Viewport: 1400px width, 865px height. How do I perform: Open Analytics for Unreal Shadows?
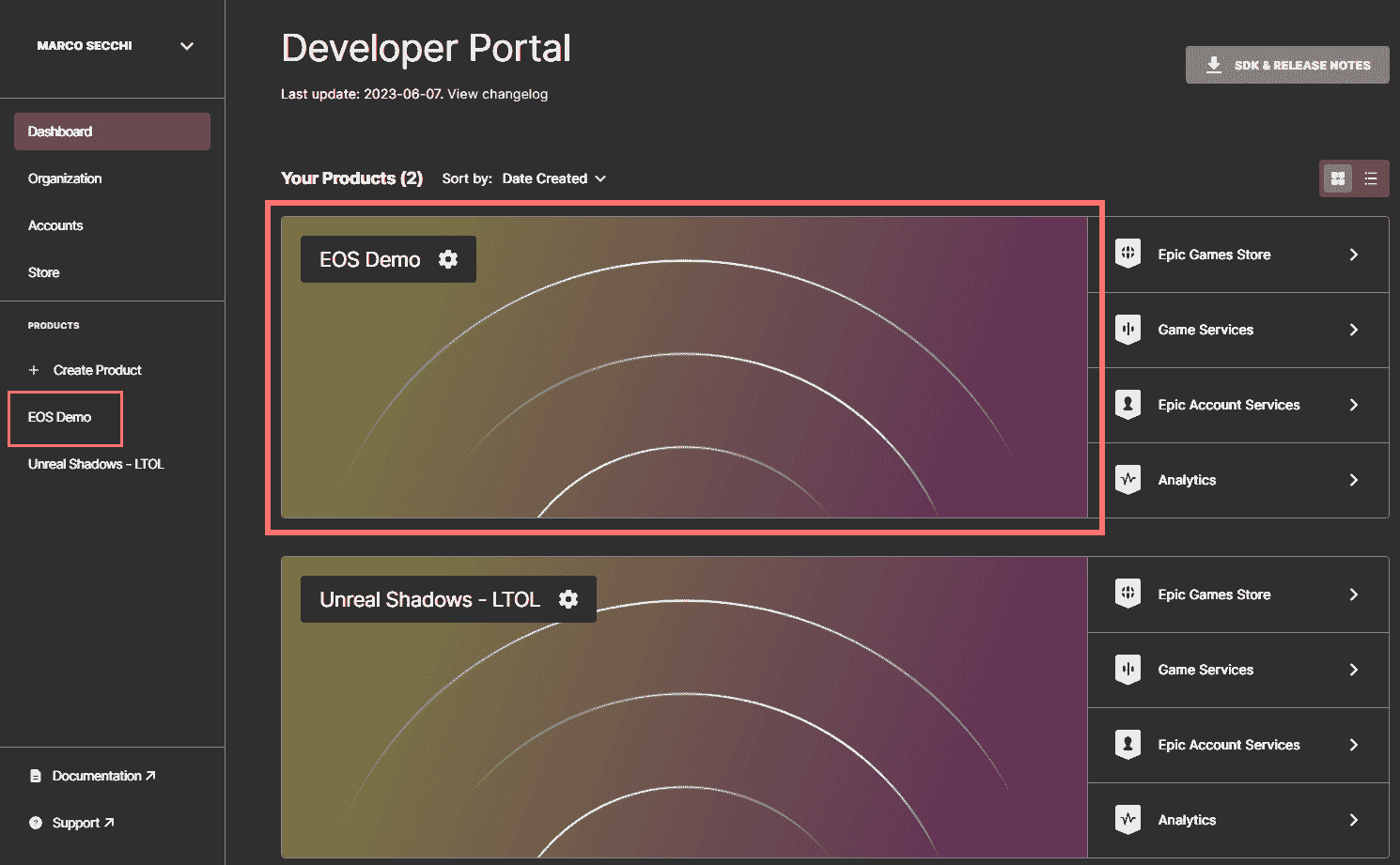click(1238, 820)
